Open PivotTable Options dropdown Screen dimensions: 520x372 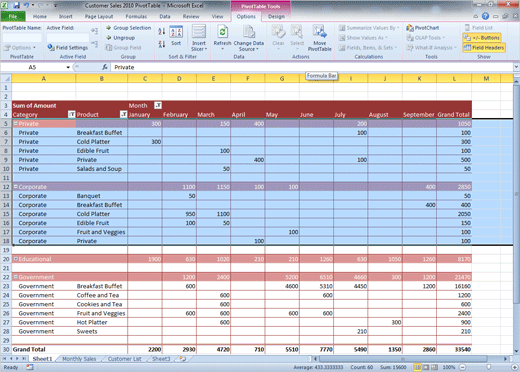19,48
